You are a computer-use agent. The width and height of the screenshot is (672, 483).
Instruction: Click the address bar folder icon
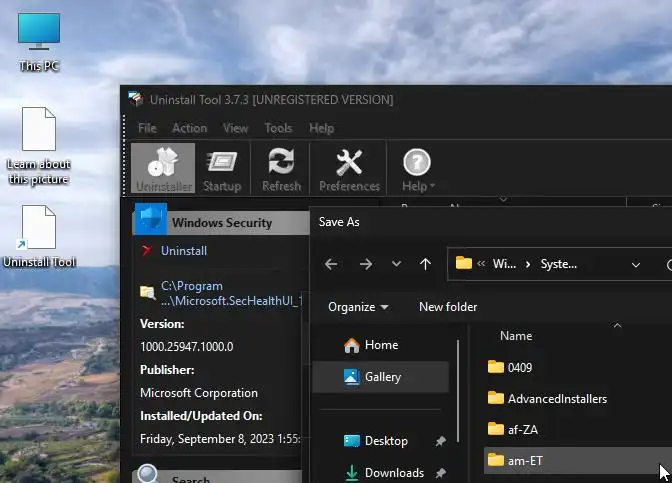pos(464,263)
